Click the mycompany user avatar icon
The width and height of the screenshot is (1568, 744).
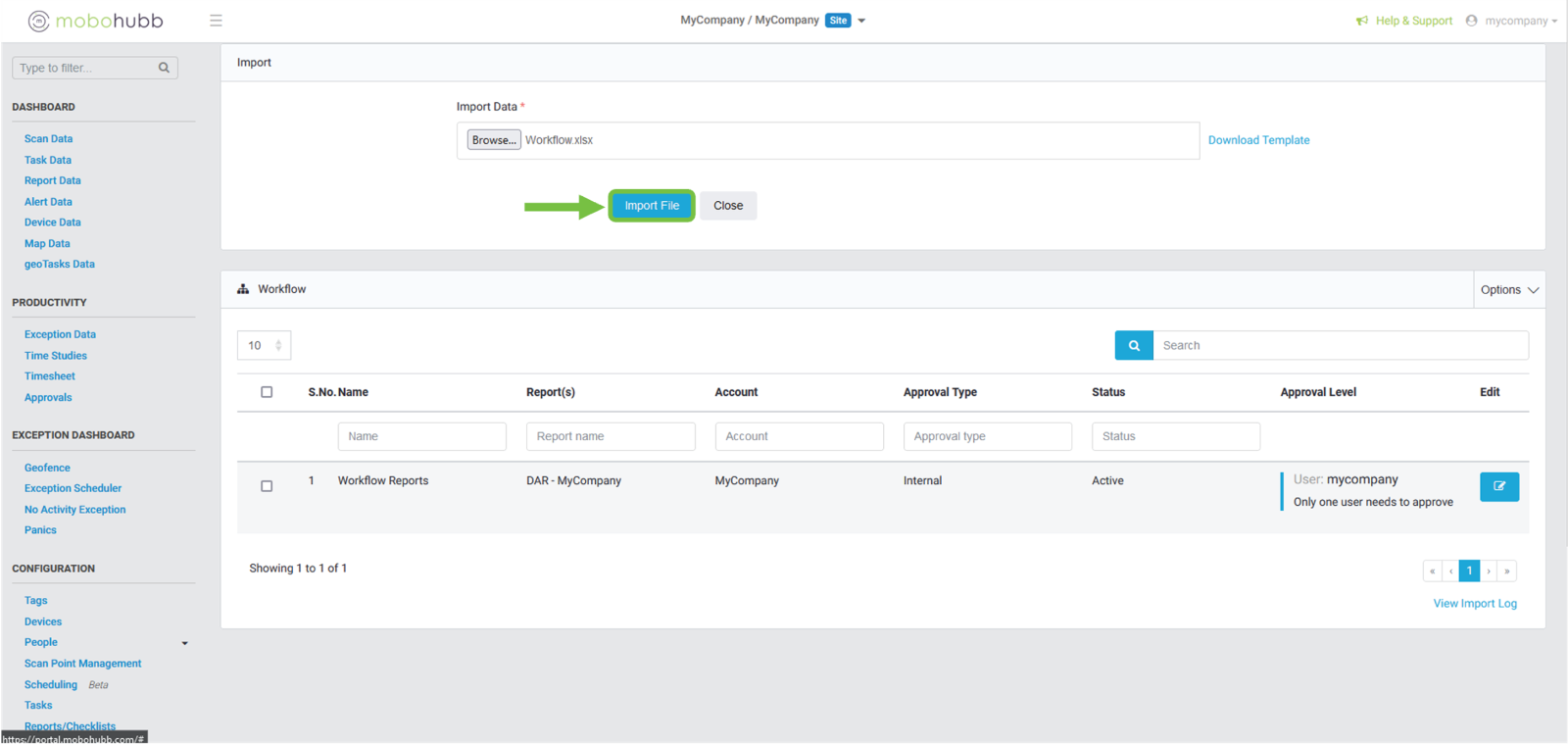pyautogui.click(x=1471, y=21)
